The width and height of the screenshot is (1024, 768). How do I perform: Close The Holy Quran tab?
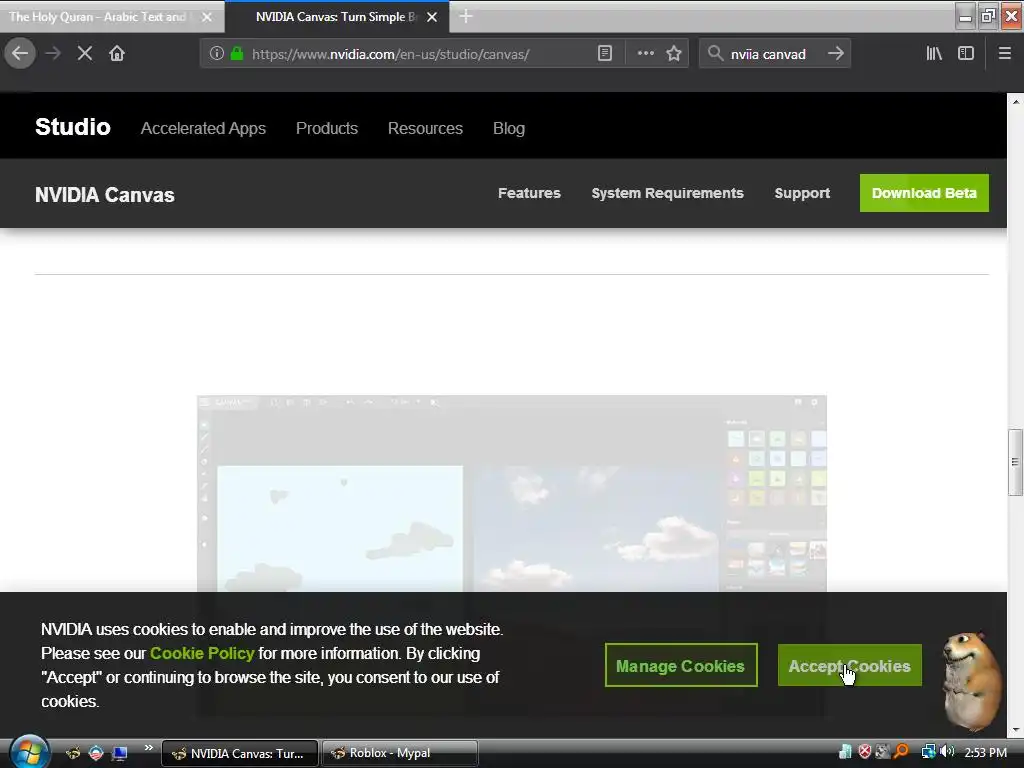(207, 17)
